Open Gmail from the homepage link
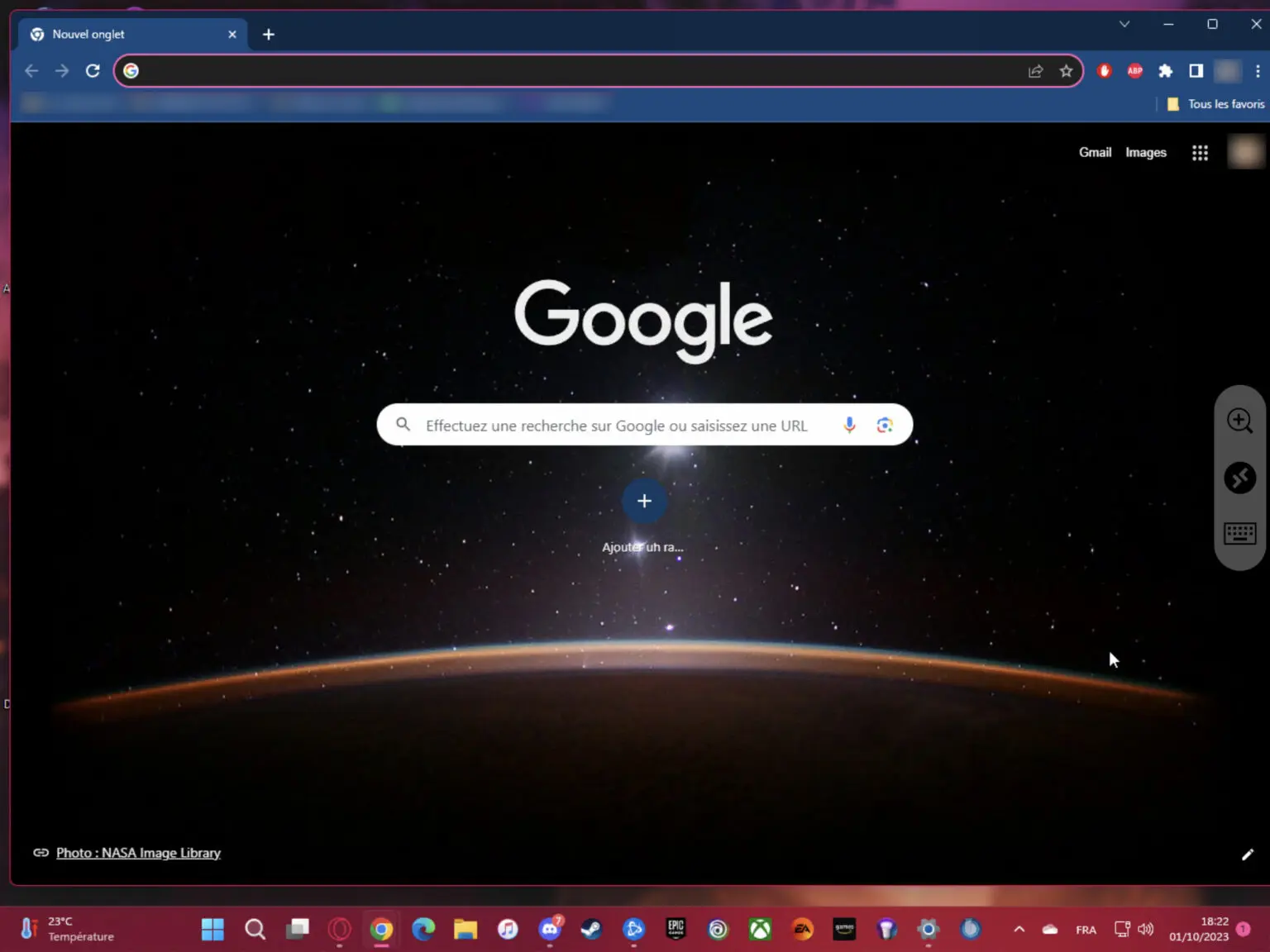 coord(1095,152)
